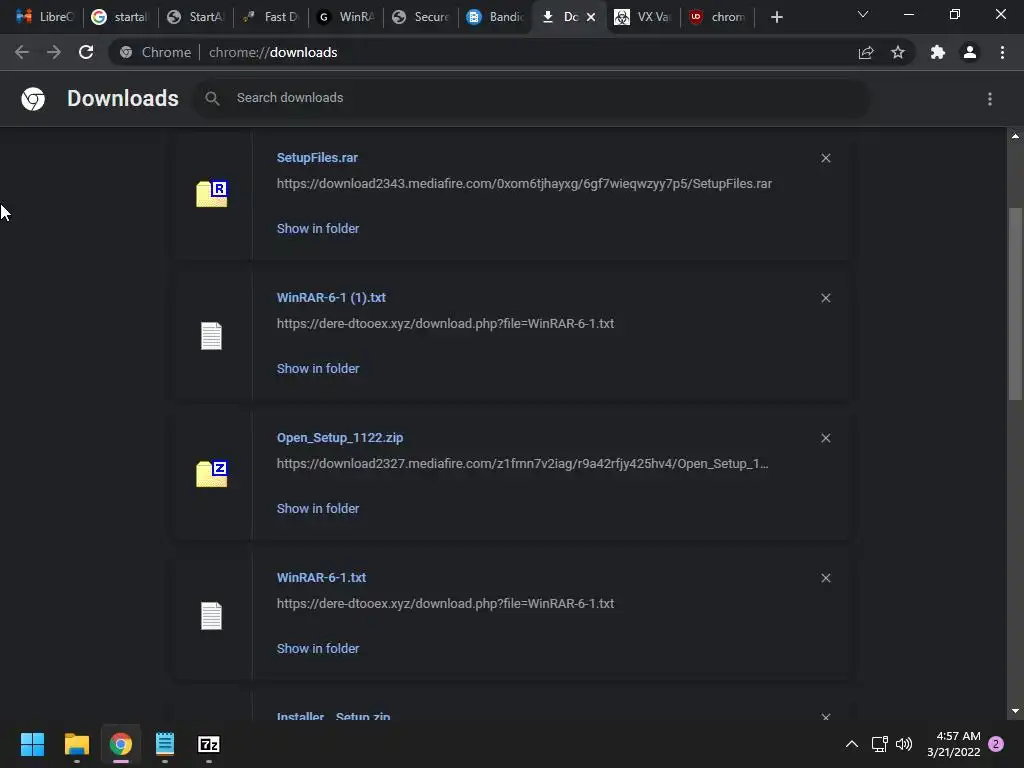This screenshot has height=768, width=1024.
Task: Click the Chrome logo beside Downloads title
Action: (33, 99)
